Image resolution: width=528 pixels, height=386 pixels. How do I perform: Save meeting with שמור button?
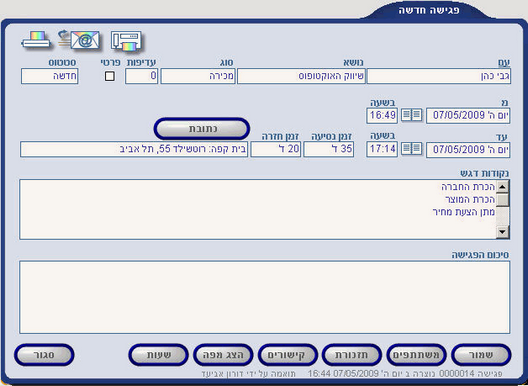coord(481,355)
